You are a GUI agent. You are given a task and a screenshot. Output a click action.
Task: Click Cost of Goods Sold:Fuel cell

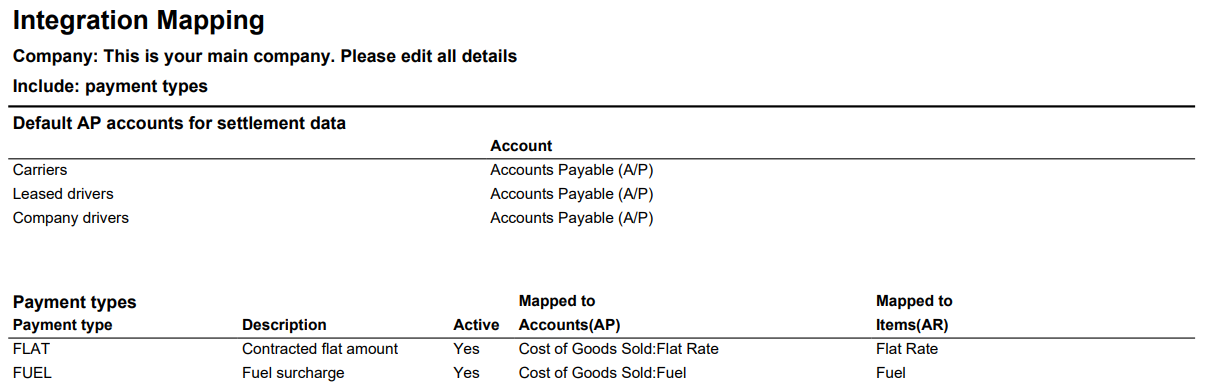click(x=602, y=373)
